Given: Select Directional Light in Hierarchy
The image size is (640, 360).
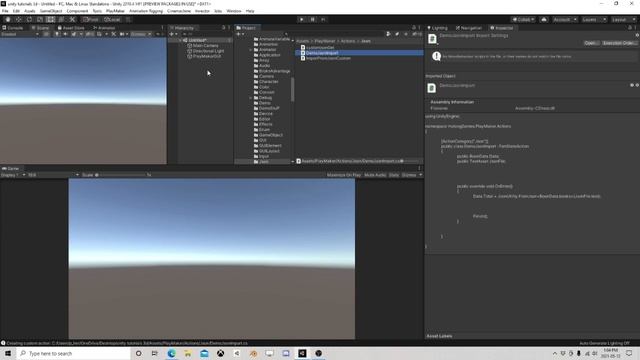Looking at the screenshot, I should coord(208,51).
